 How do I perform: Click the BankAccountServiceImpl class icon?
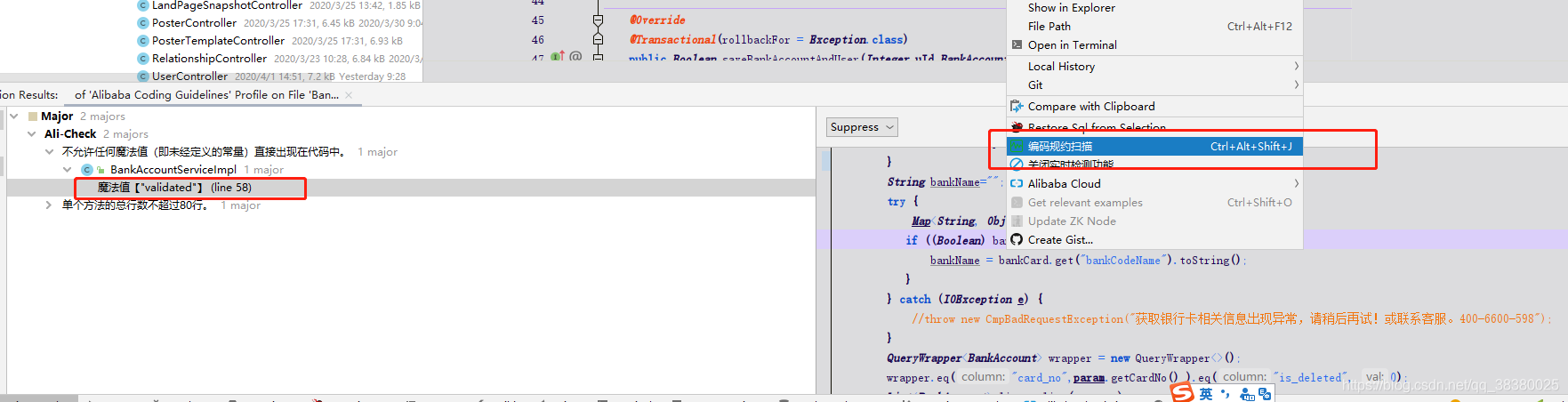(87, 169)
